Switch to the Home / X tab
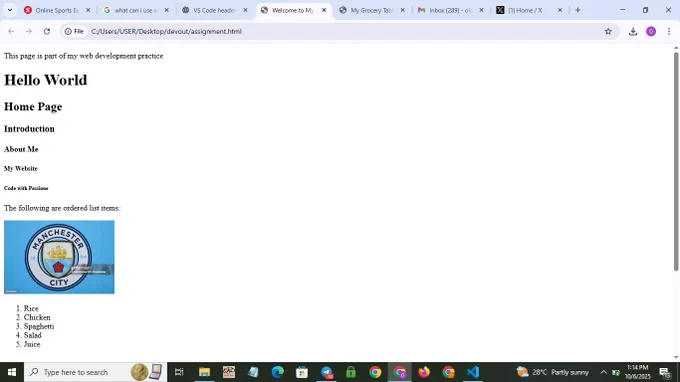The height and width of the screenshot is (382, 680). [529, 10]
